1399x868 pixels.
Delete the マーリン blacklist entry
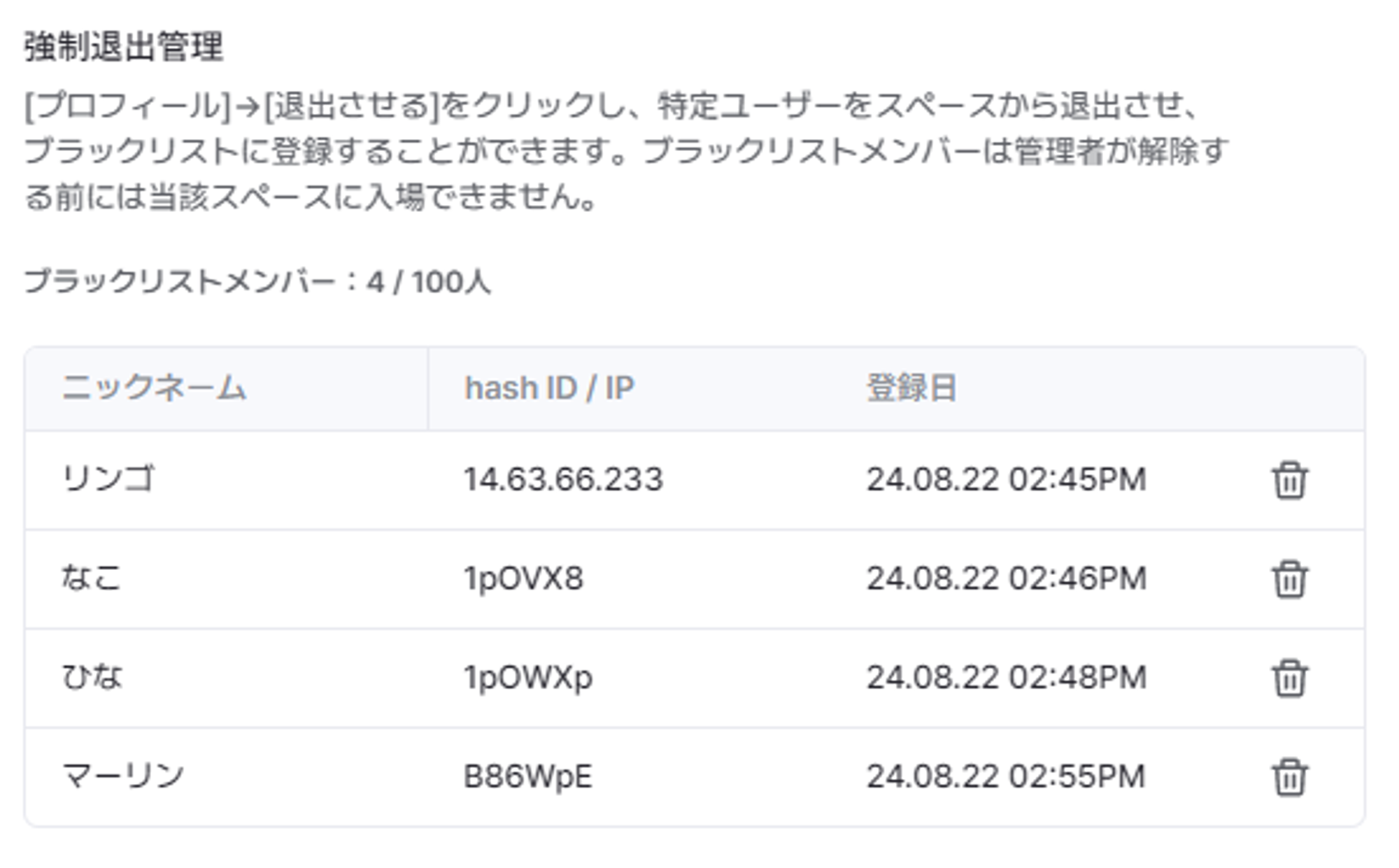pyautogui.click(x=1289, y=777)
